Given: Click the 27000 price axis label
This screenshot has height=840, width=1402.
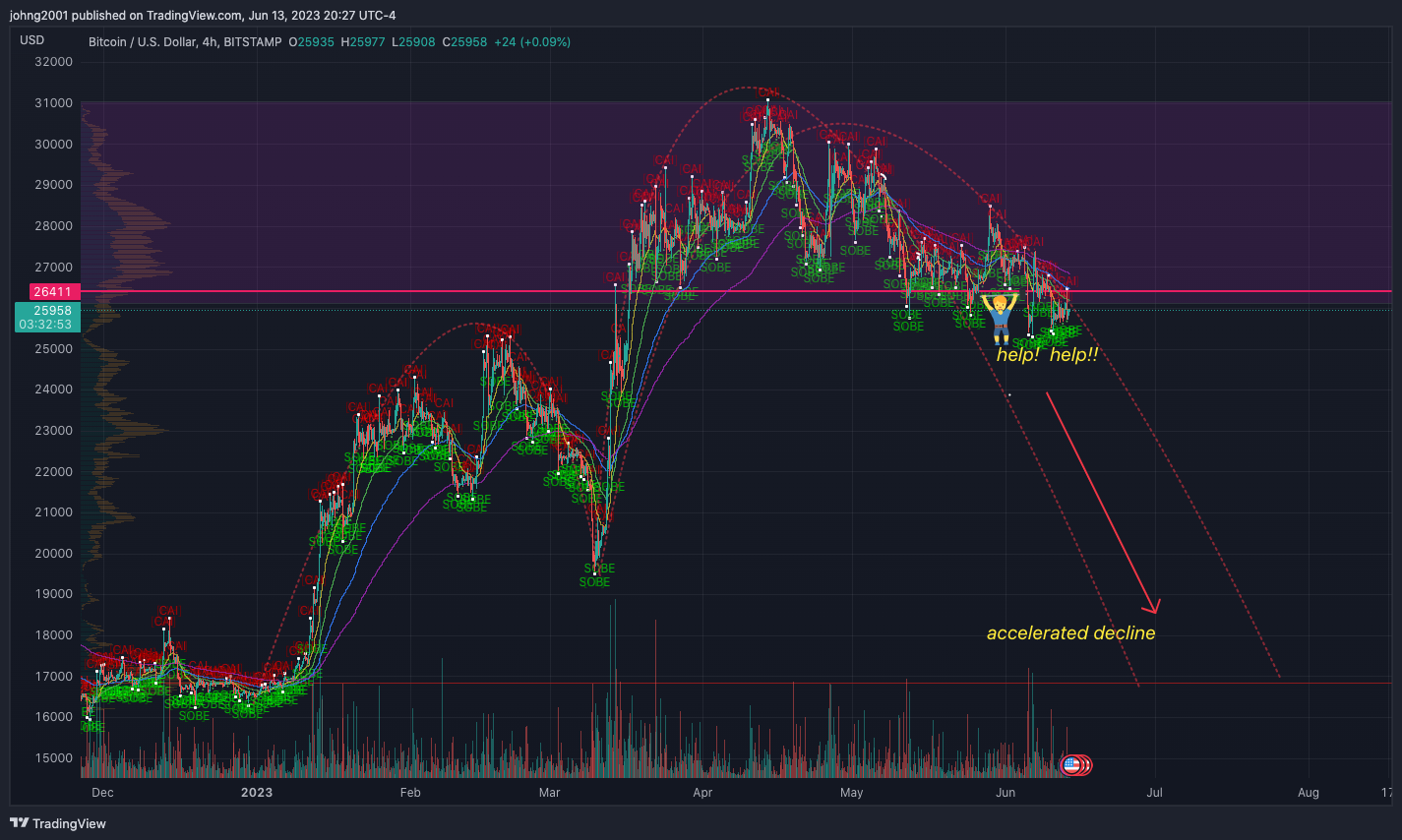Looking at the screenshot, I should coord(53,268).
